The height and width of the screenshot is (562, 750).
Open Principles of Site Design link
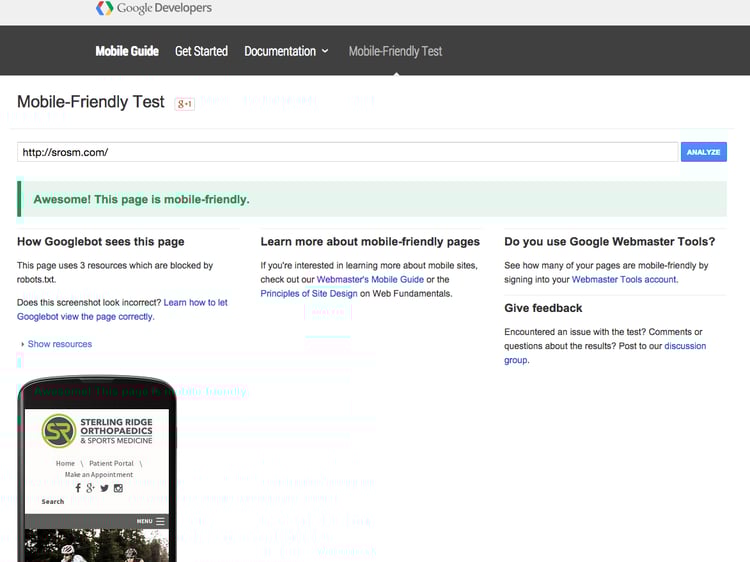(x=309, y=293)
